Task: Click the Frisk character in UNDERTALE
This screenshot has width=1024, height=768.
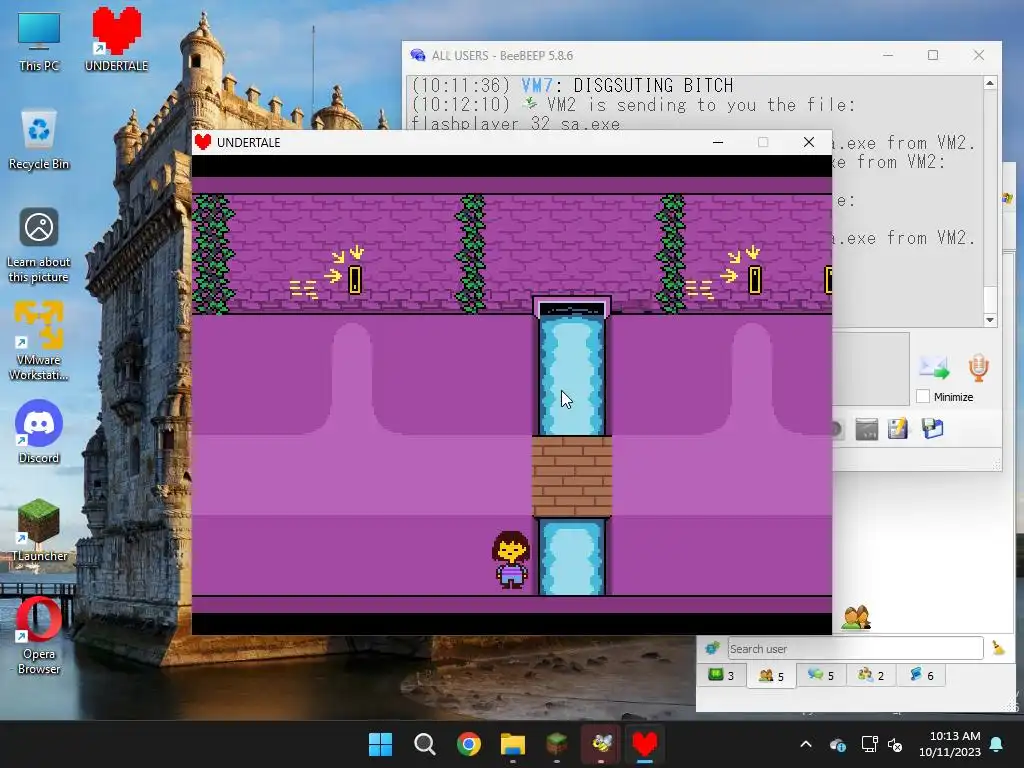Action: [511, 560]
